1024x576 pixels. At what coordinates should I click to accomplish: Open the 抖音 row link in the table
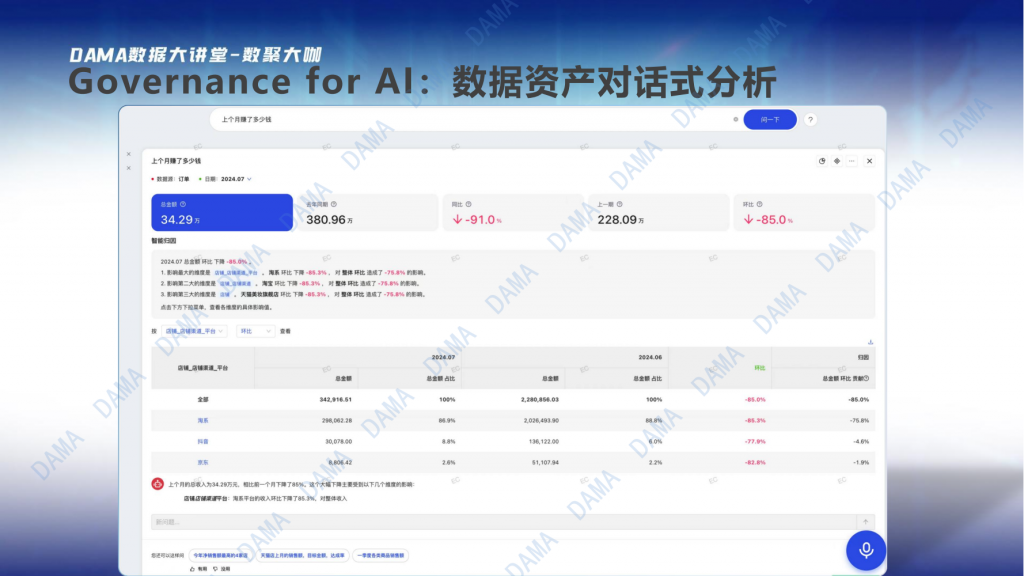click(203, 441)
